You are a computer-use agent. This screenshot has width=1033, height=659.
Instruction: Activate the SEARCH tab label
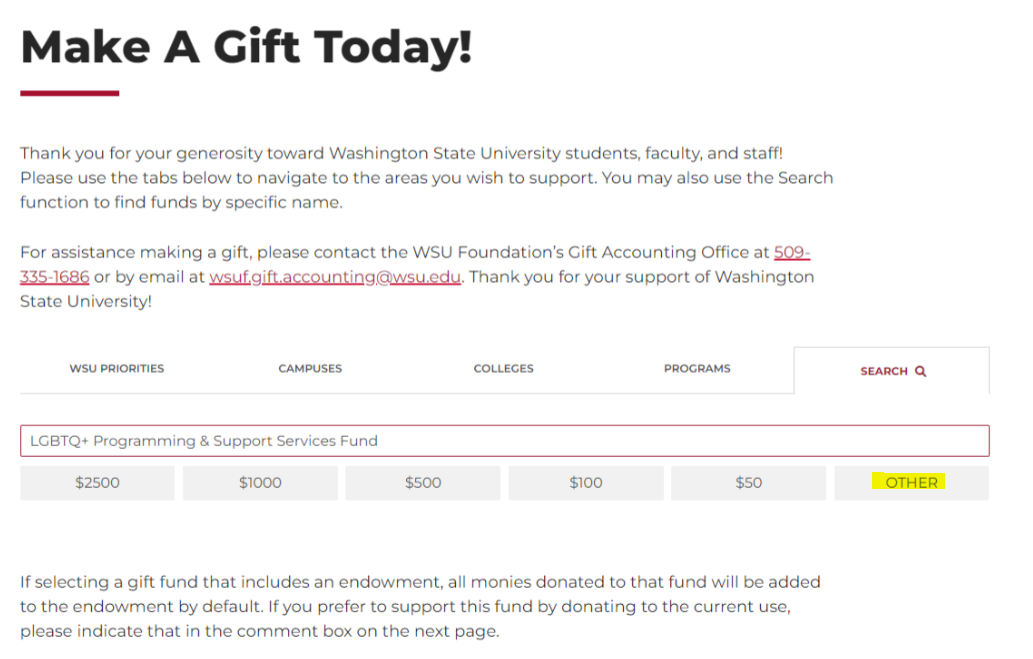click(883, 372)
